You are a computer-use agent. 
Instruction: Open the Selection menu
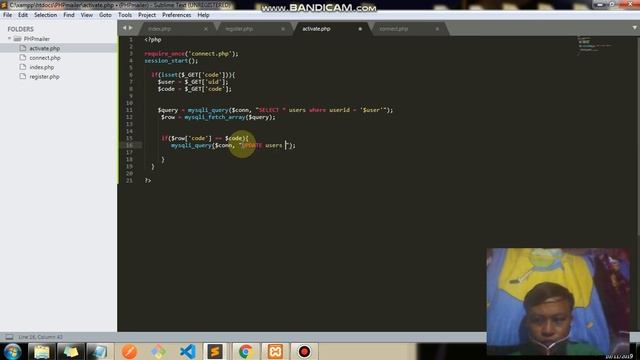[45, 15]
